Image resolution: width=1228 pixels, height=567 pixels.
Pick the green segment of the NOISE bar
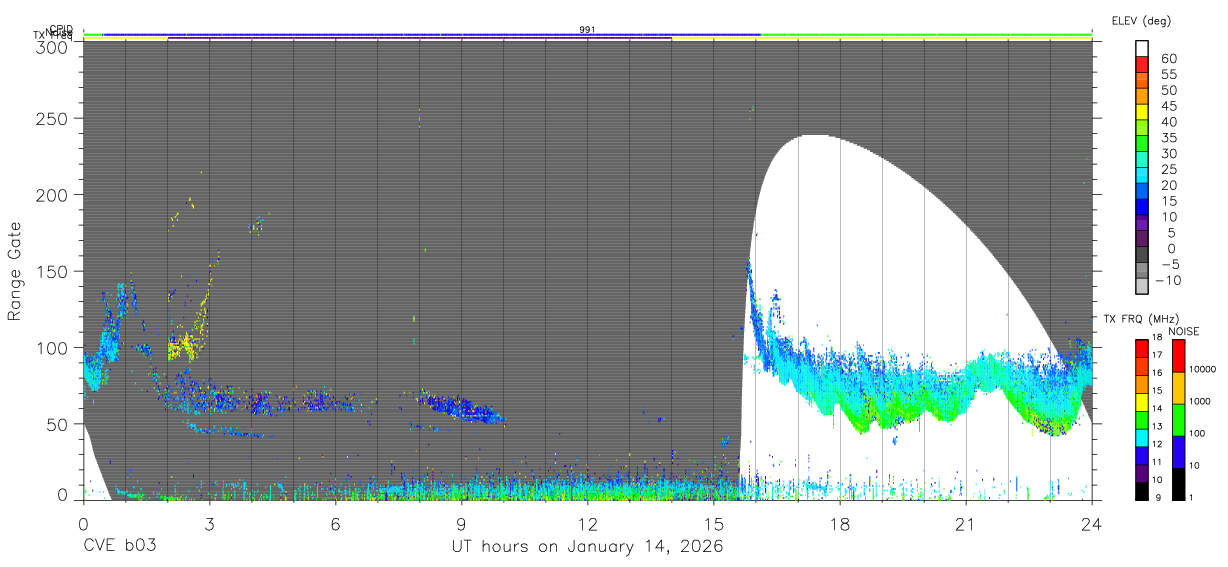tap(1178, 420)
